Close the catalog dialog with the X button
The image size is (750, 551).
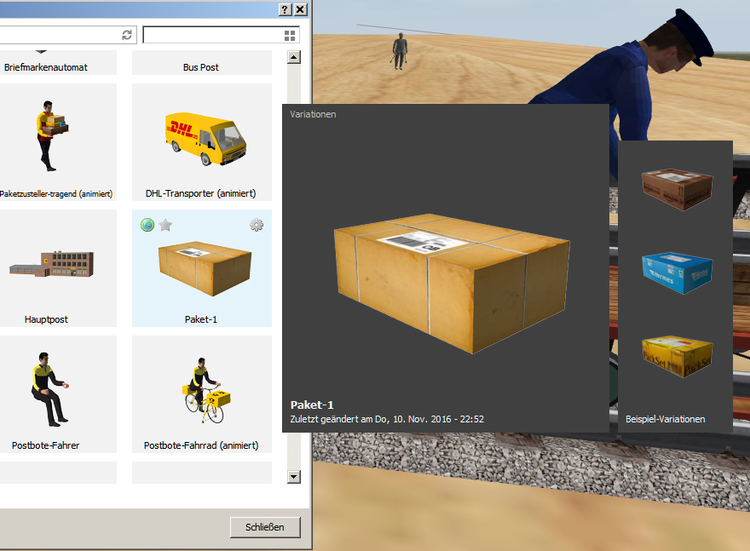pyautogui.click(x=300, y=10)
